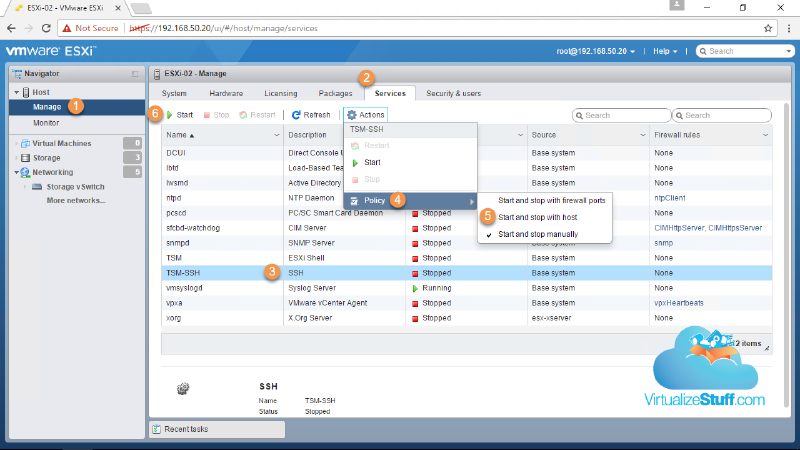Click the second services Search field

pyautogui.click(x=721, y=115)
